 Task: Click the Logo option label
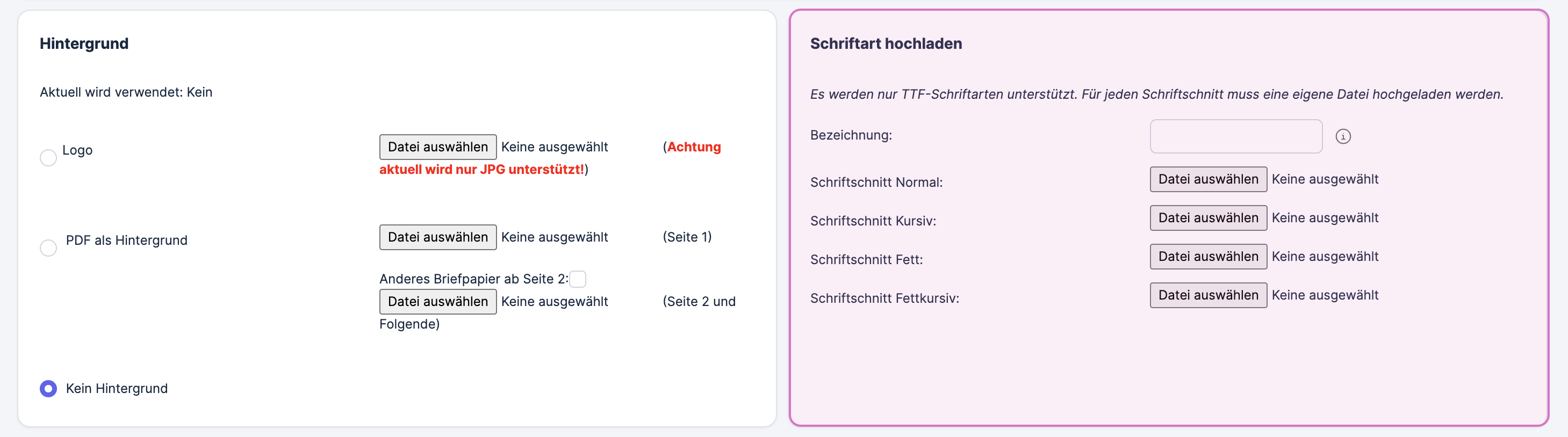point(77,150)
